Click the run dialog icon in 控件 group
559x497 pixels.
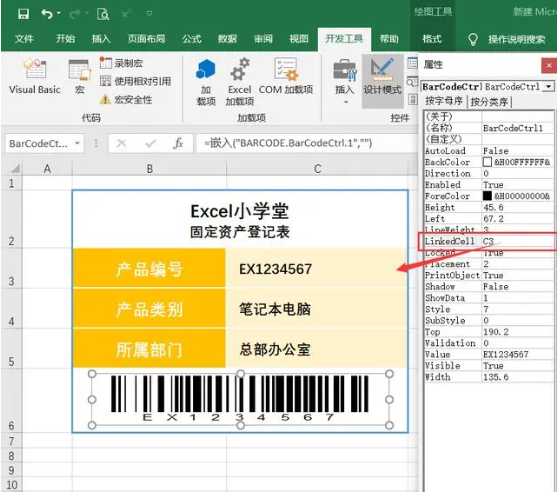coord(412,99)
